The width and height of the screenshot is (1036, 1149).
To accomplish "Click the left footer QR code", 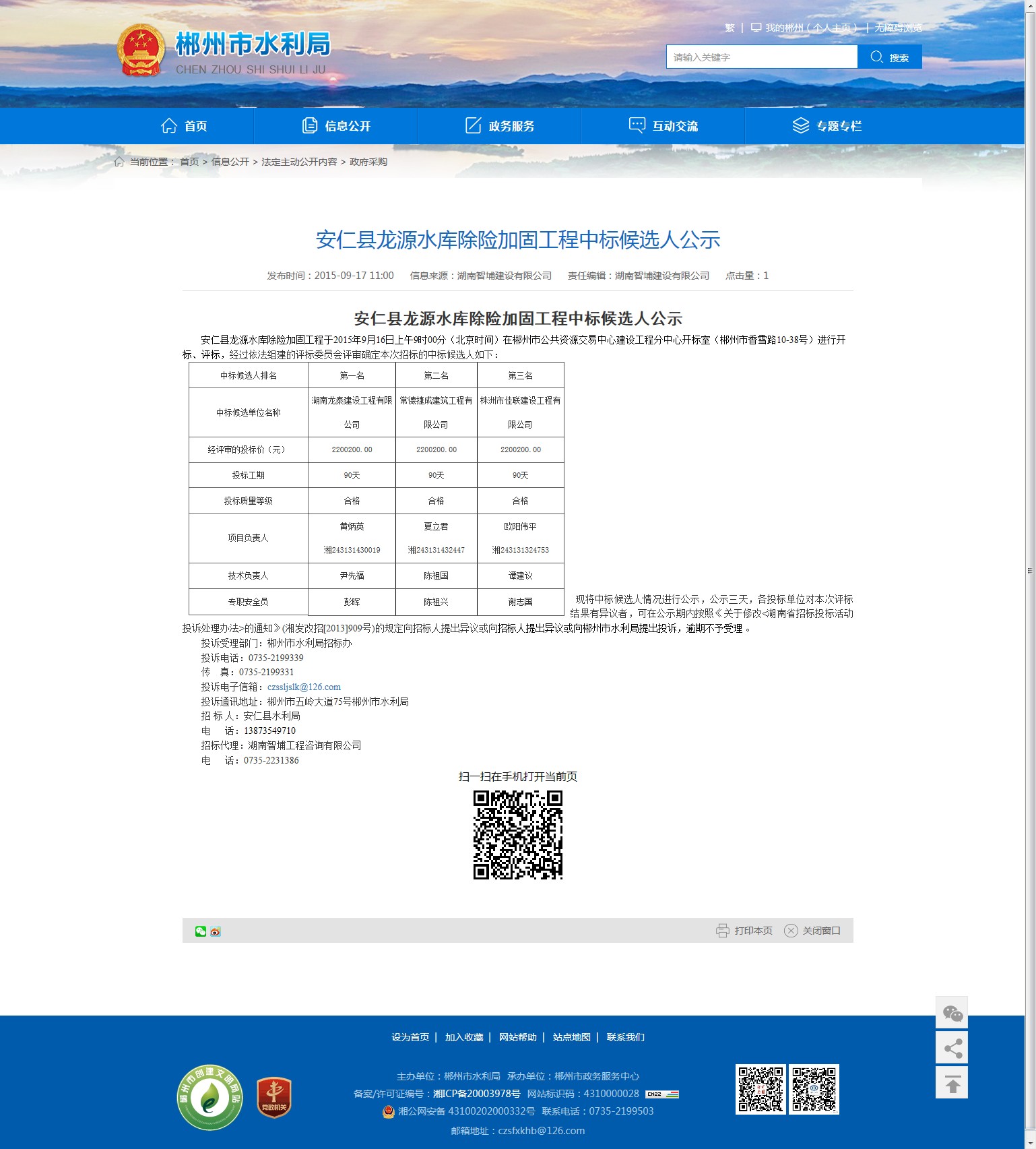I will tap(760, 1089).
